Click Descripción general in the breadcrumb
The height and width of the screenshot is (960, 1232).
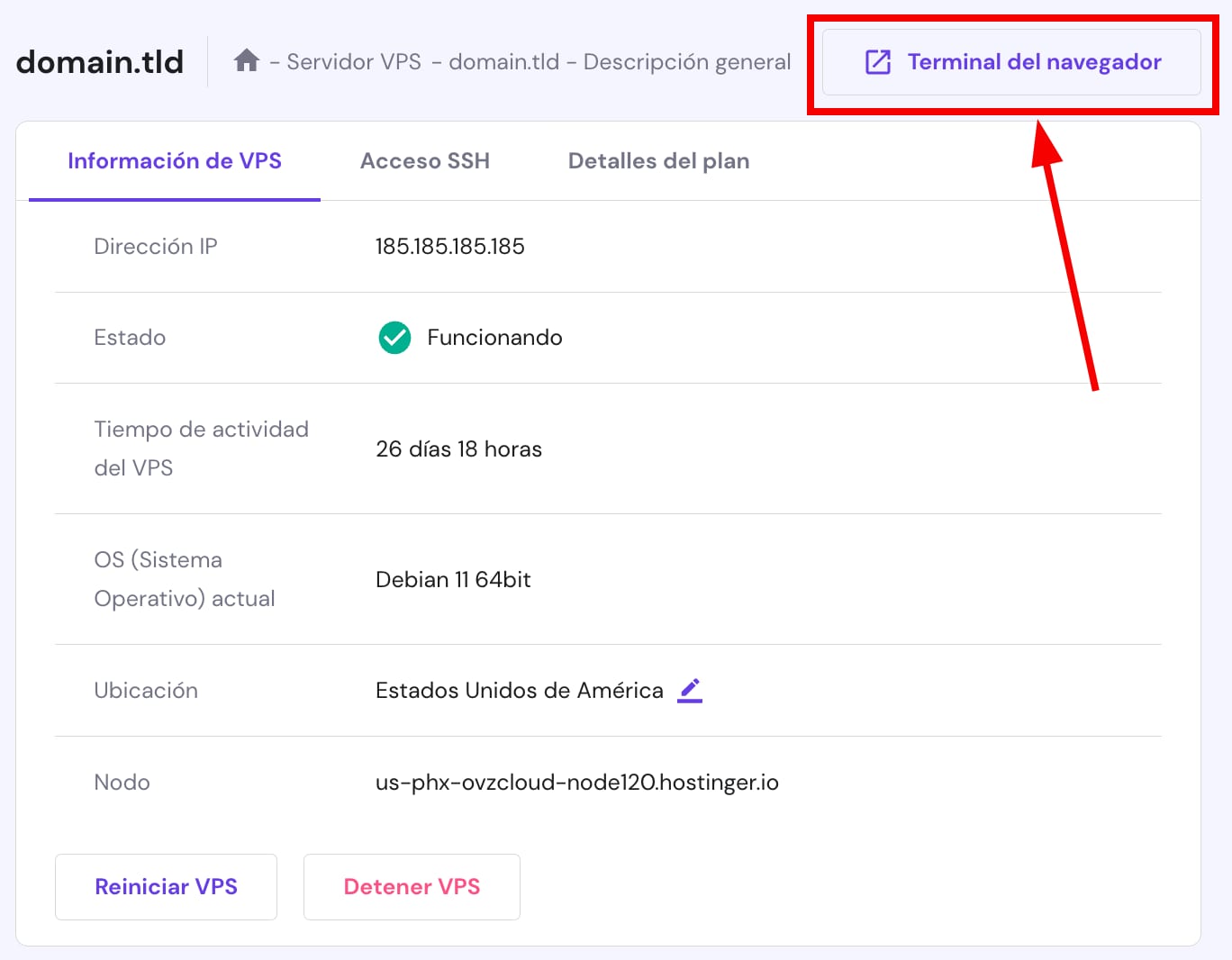(x=686, y=61)
